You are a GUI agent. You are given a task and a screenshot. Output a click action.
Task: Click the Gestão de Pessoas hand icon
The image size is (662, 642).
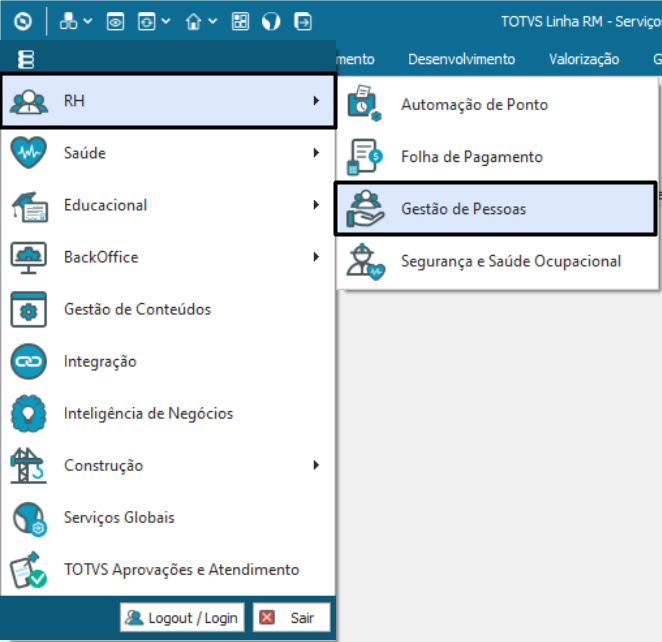(365, 209)
